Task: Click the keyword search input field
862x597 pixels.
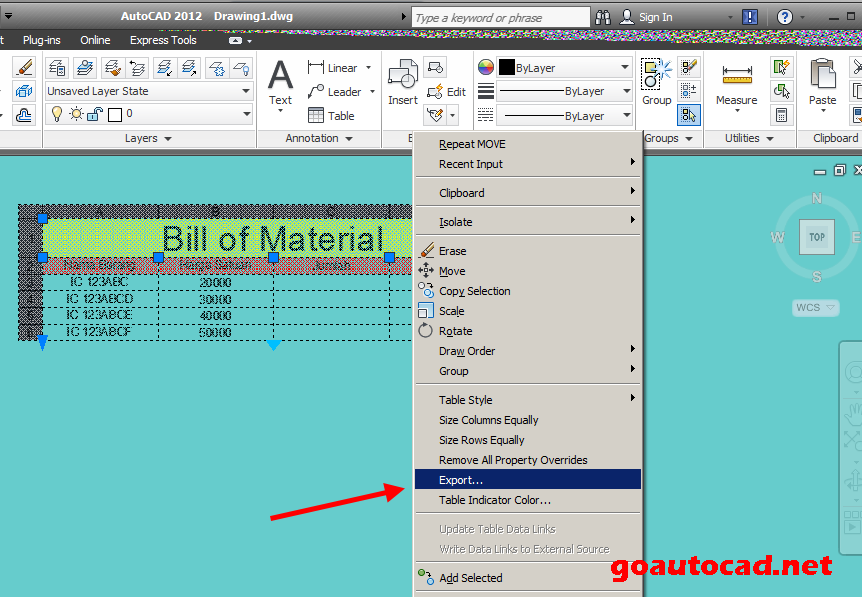Action: [500, 16]
